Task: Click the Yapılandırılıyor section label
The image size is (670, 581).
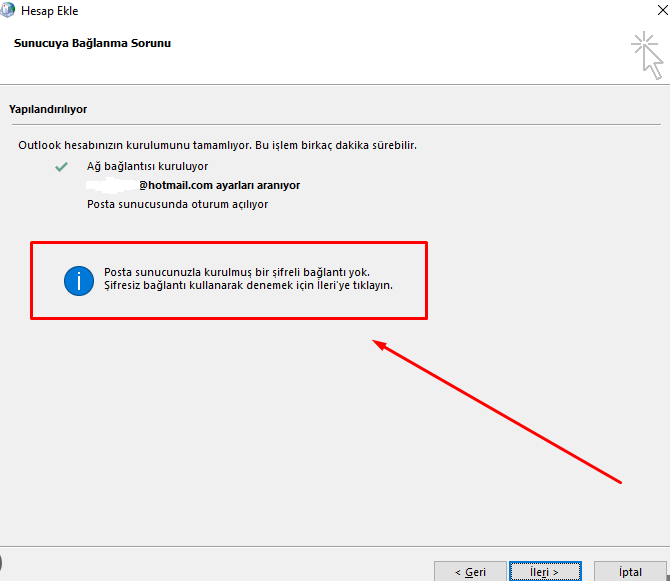Action: pyautogui.click(x=50, y=107)
